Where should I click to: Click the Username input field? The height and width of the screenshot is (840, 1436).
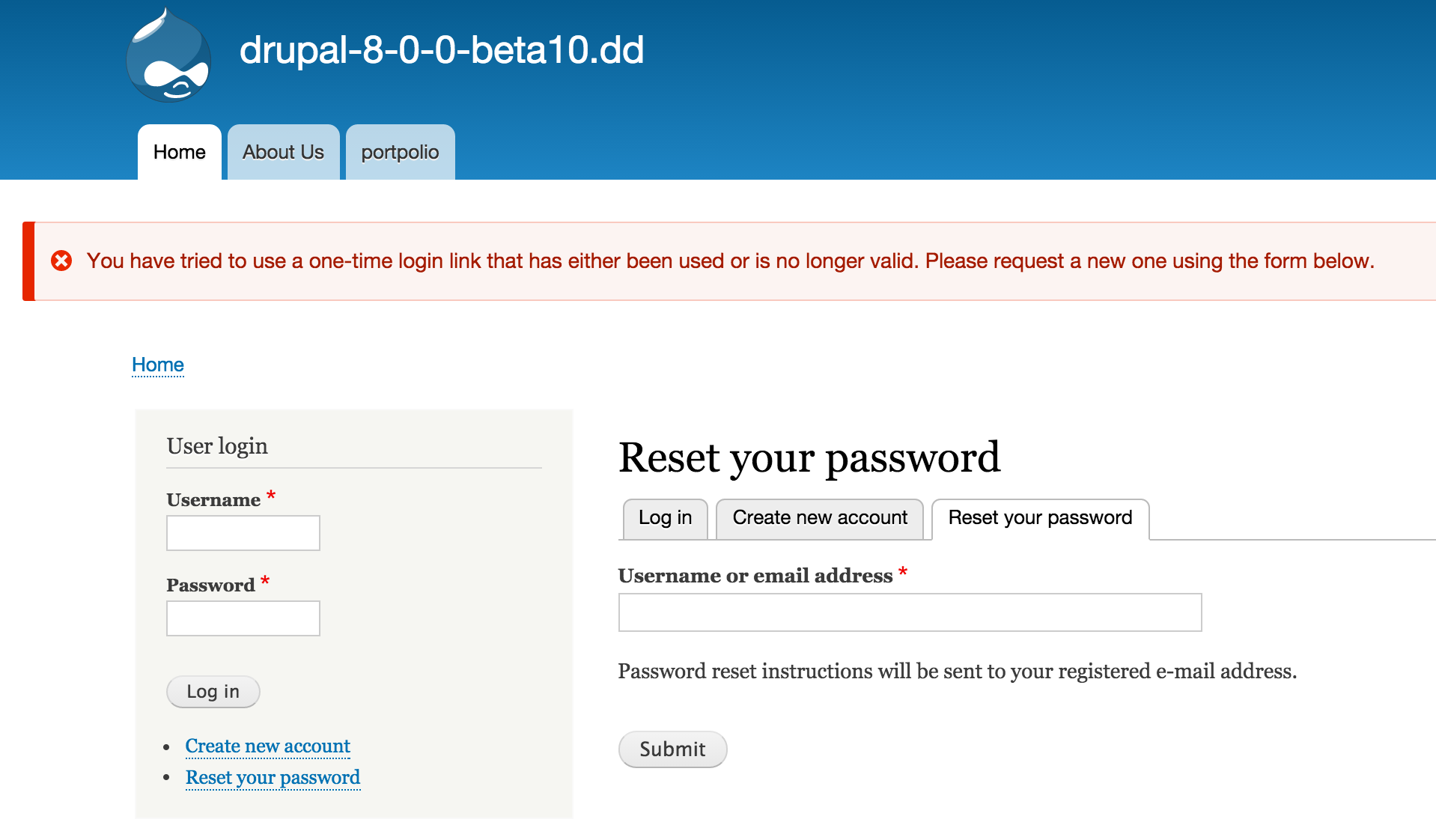click(x=243, y=532)
